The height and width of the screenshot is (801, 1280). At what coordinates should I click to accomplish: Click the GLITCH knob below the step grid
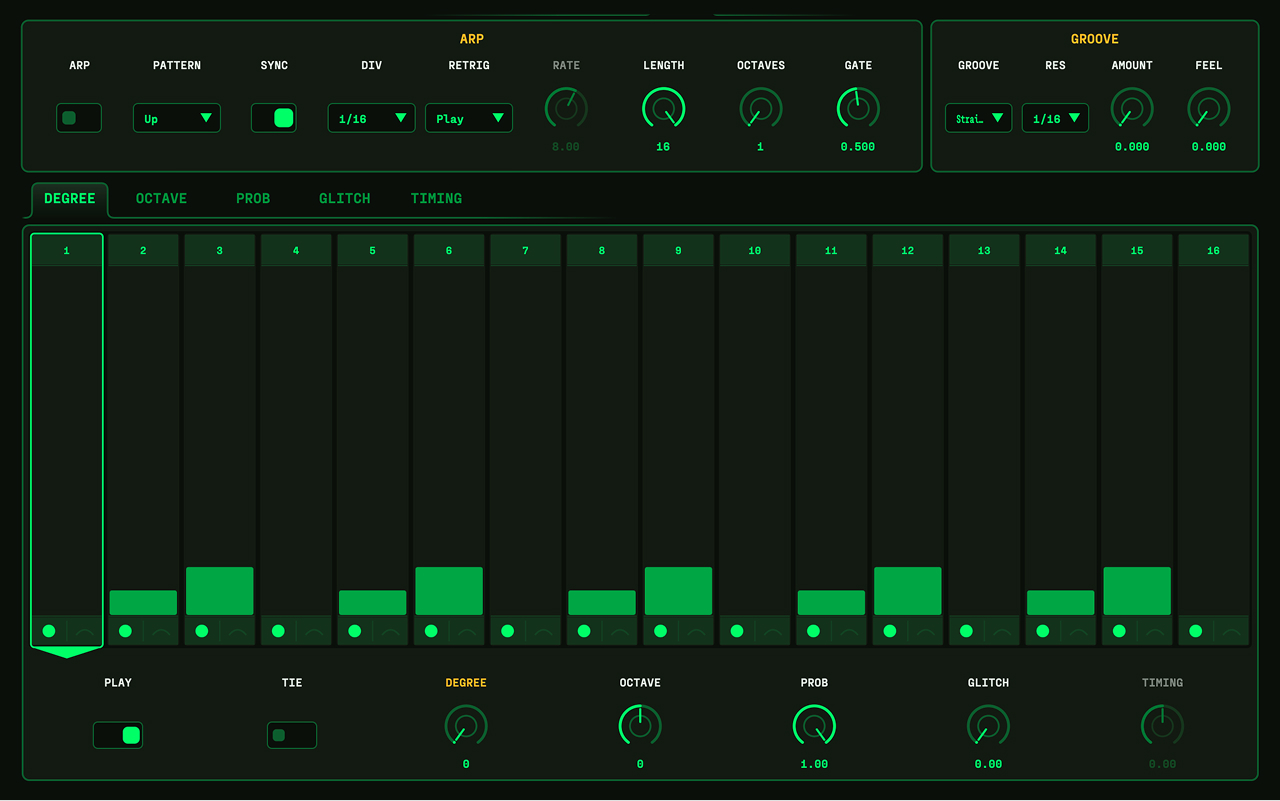tap(988, 726)
